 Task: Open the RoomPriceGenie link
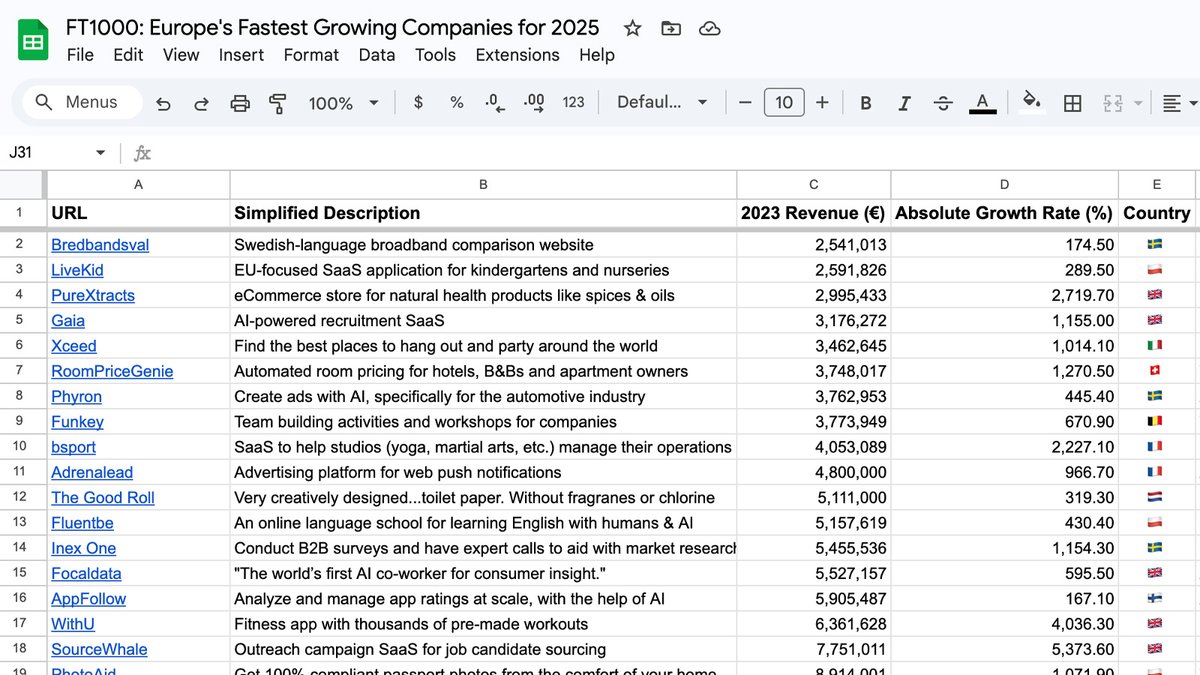click(x=112, y=371)
